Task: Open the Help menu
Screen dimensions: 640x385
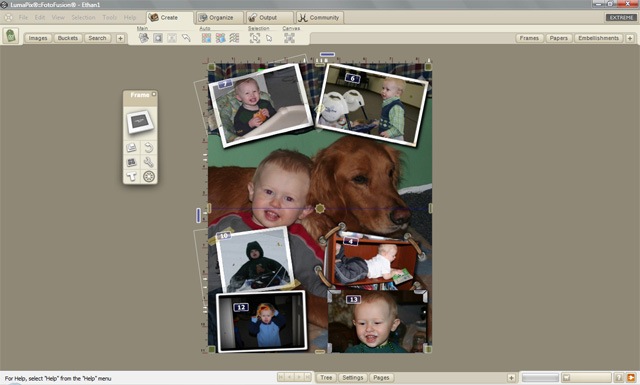Action: (x=130, y=18)
